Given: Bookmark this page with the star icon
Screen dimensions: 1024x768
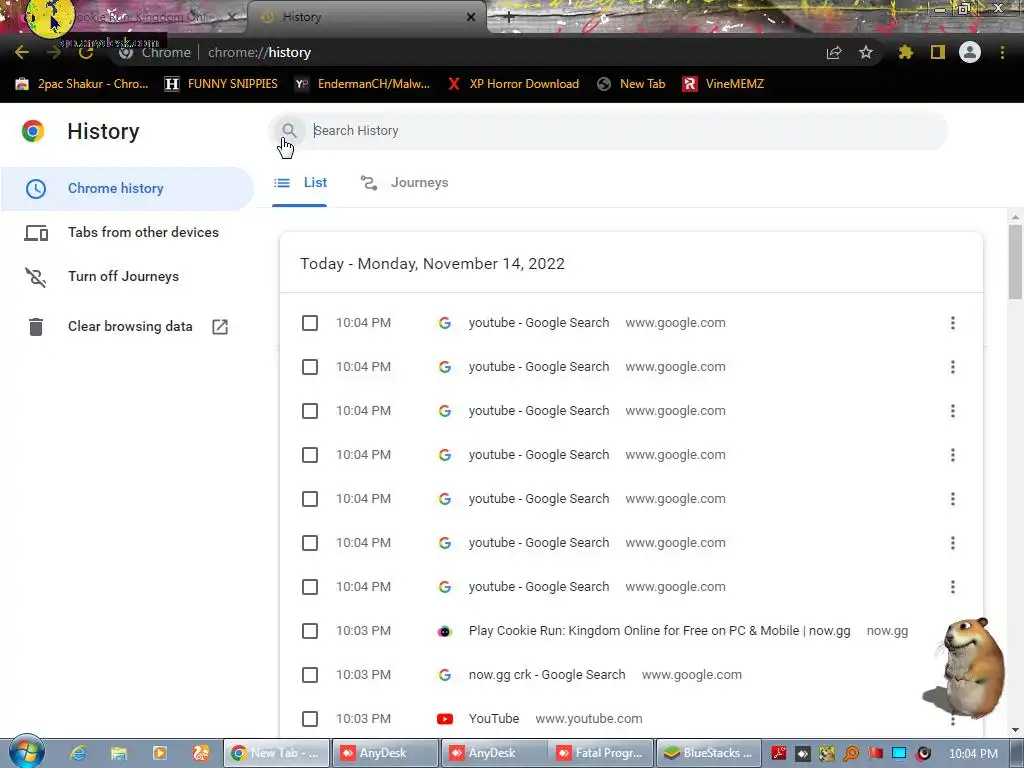Looking at the screenshot, I should tap(866, 52).
